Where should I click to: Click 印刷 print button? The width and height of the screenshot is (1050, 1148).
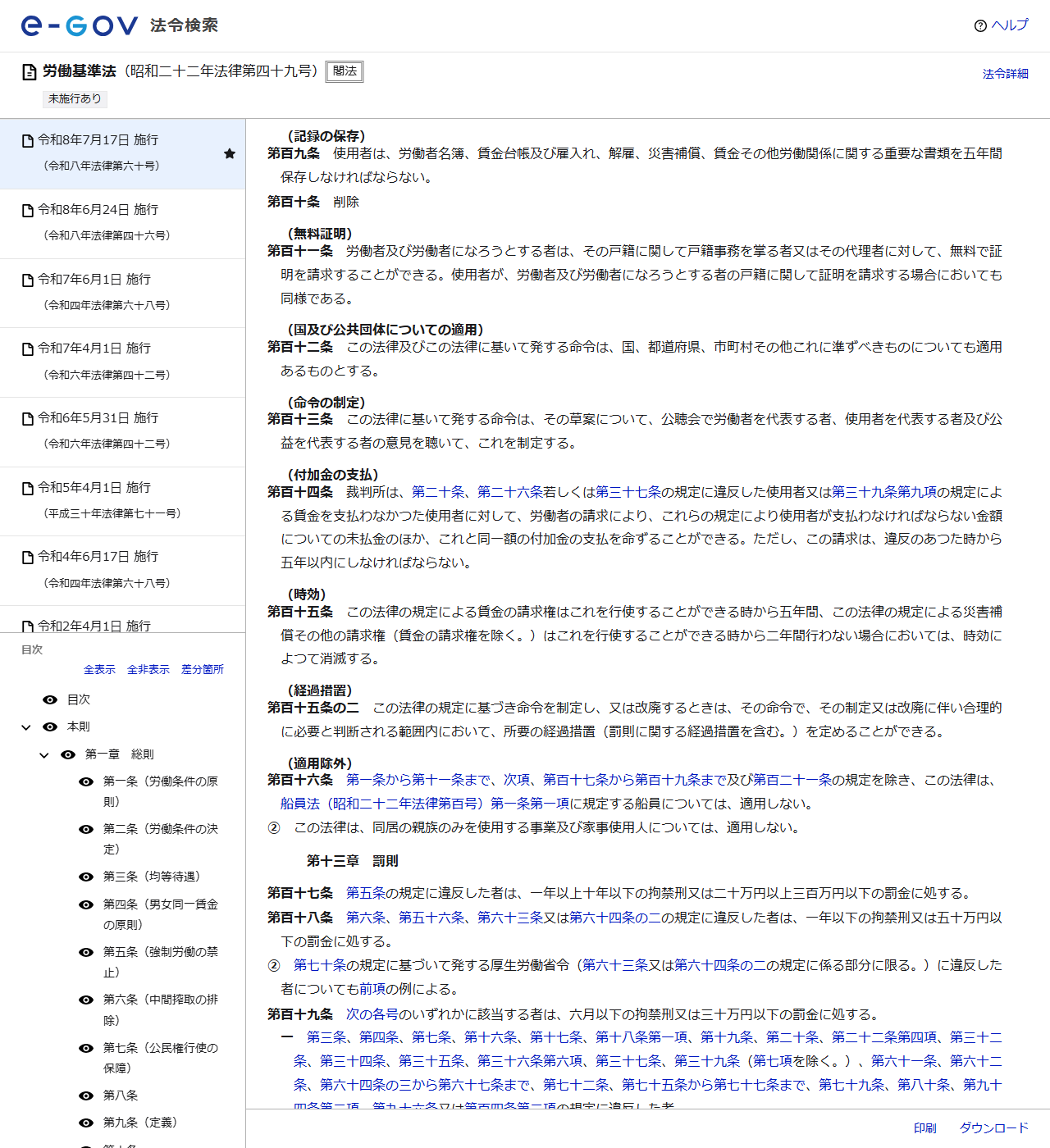925,1128
